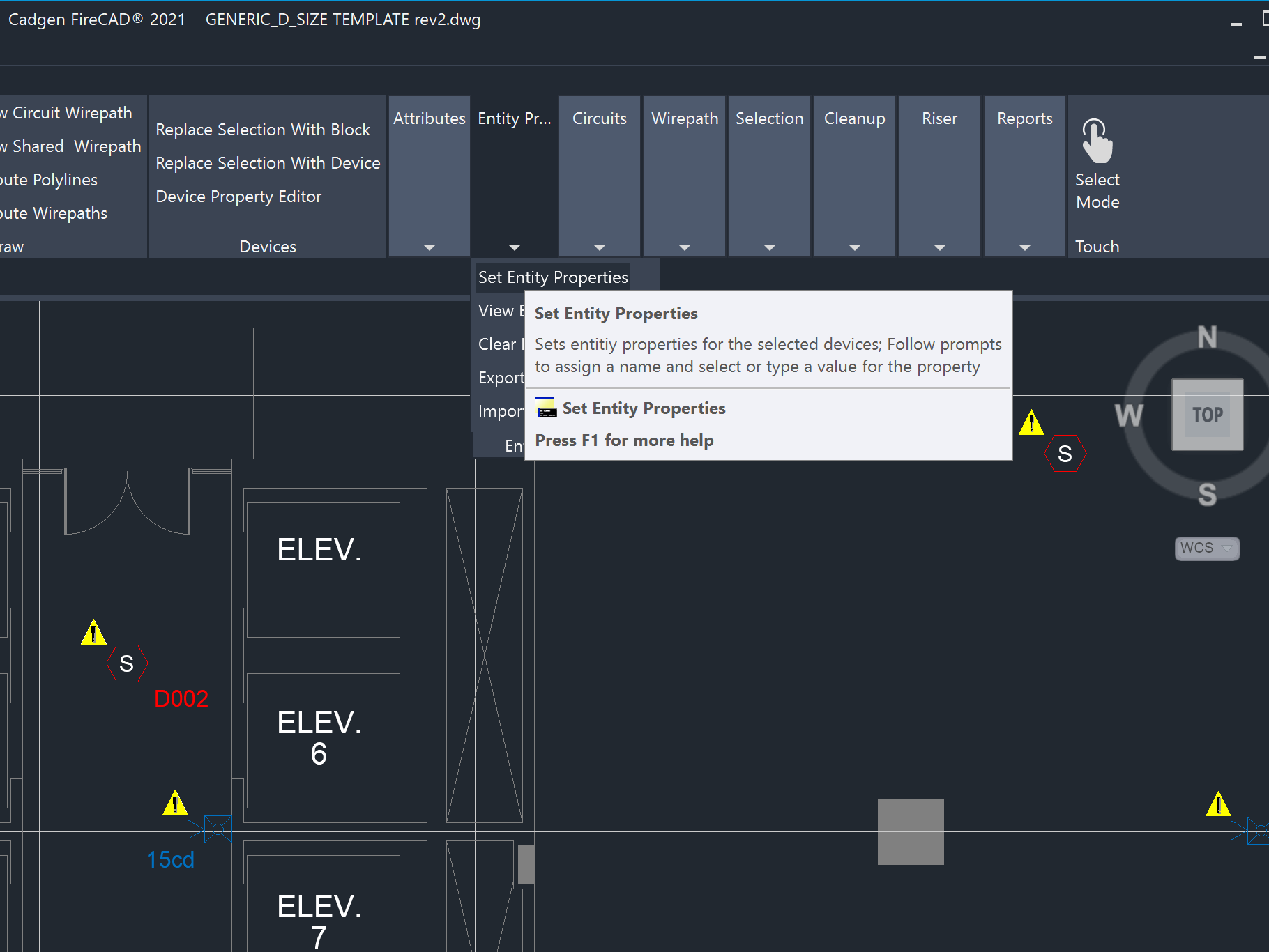This screenshot has width=1269, height=952.
Task: Click the N direction on the compass
Action: (1208, 337)
